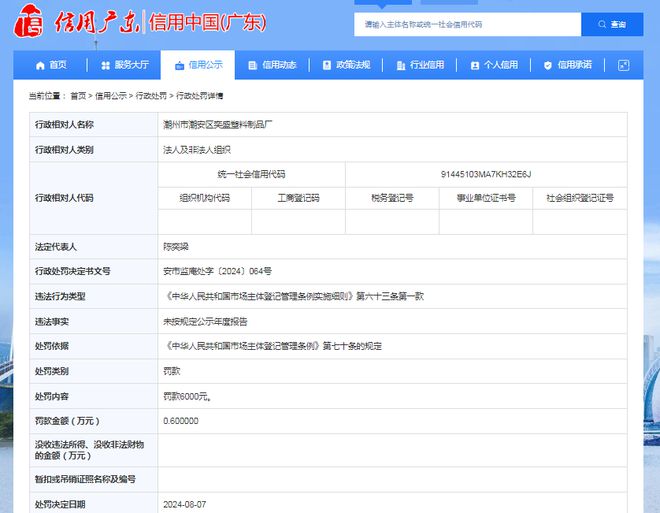The height and width of the screenshot is (513, 660).
Task: Click the 罚款金额（万元） row label
Action: pyautogui.click(x=67, y=421)
